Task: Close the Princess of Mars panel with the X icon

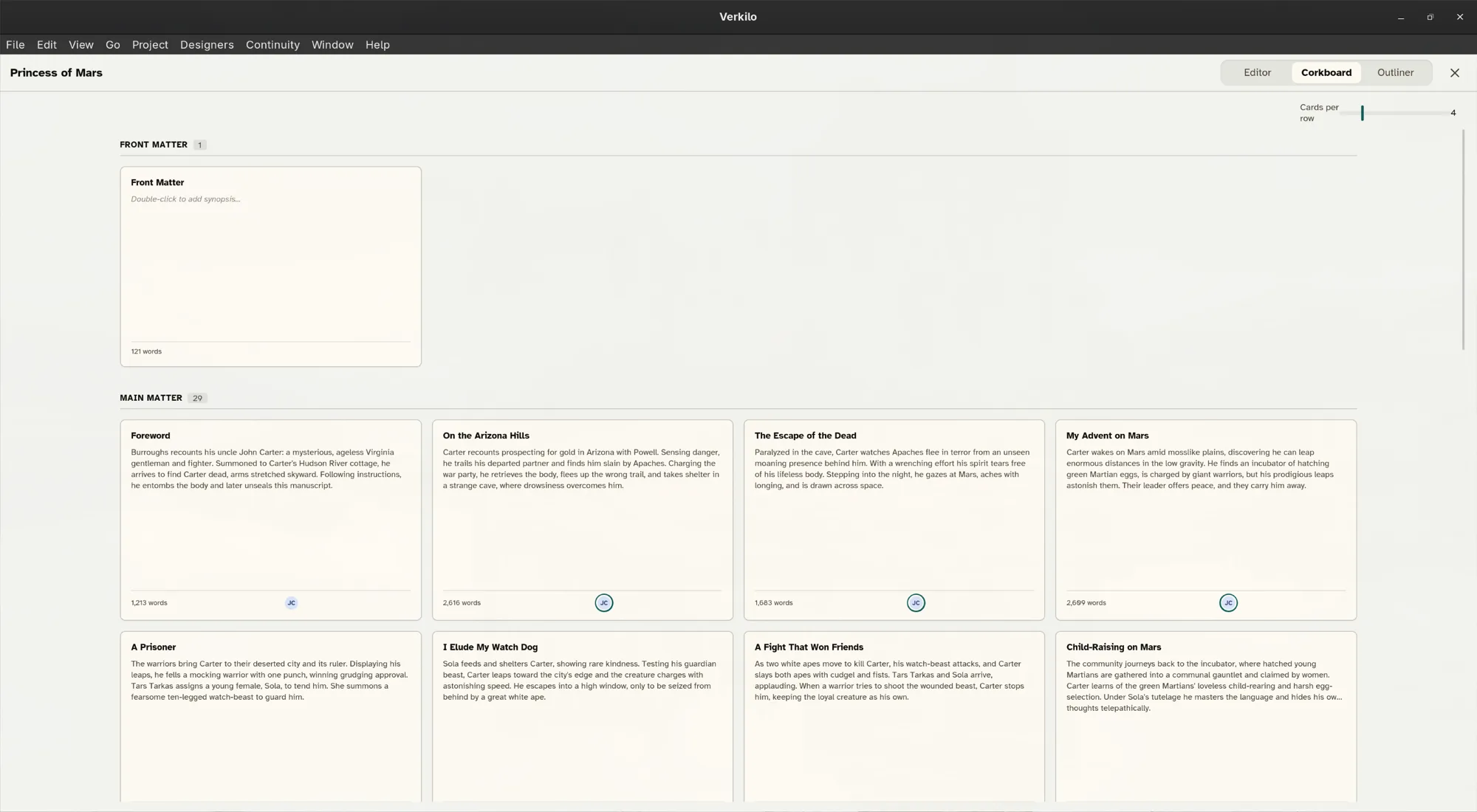Action: pos(1455,73)
